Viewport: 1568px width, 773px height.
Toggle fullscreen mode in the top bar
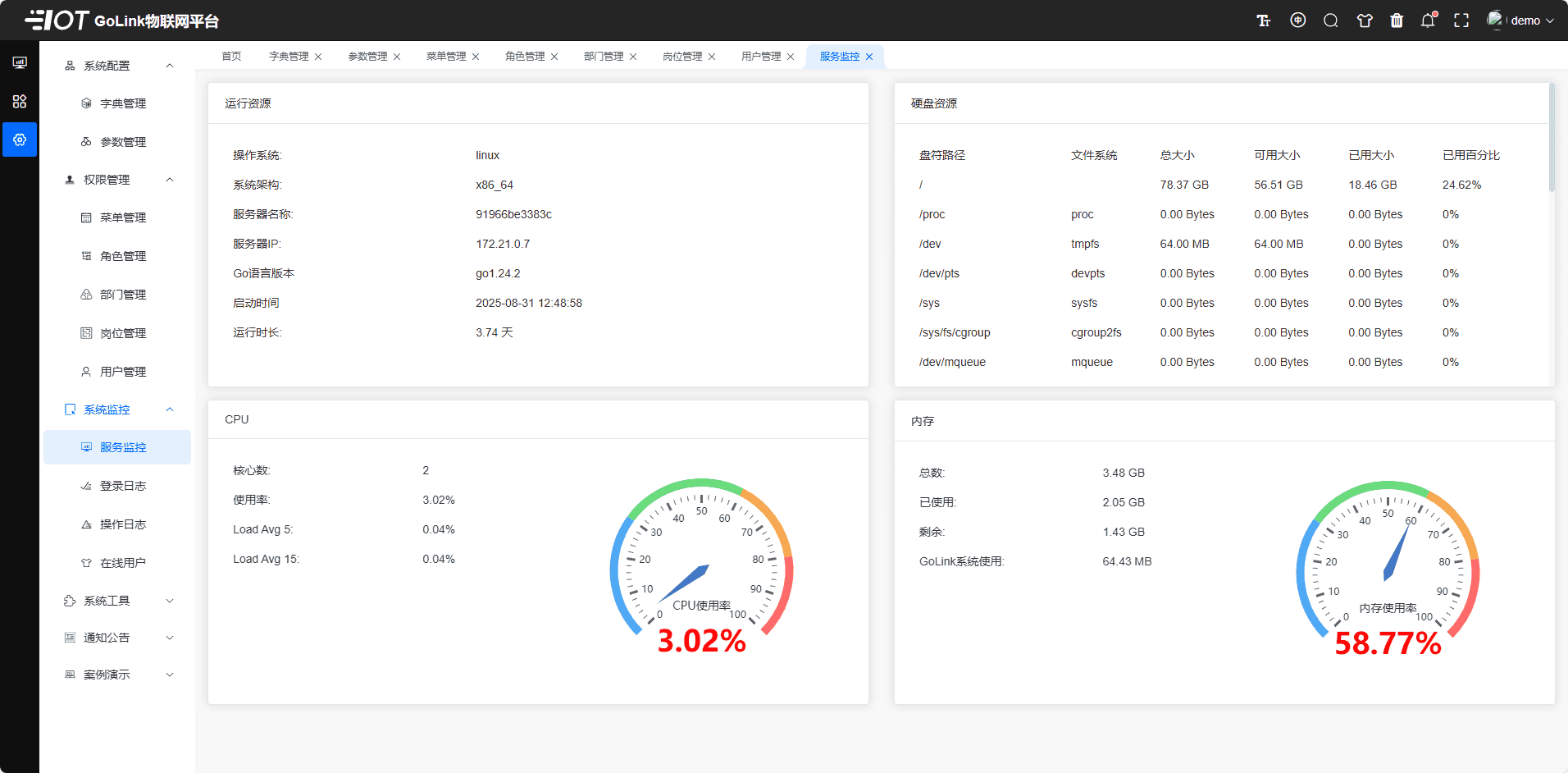[x=1461, y=21]
